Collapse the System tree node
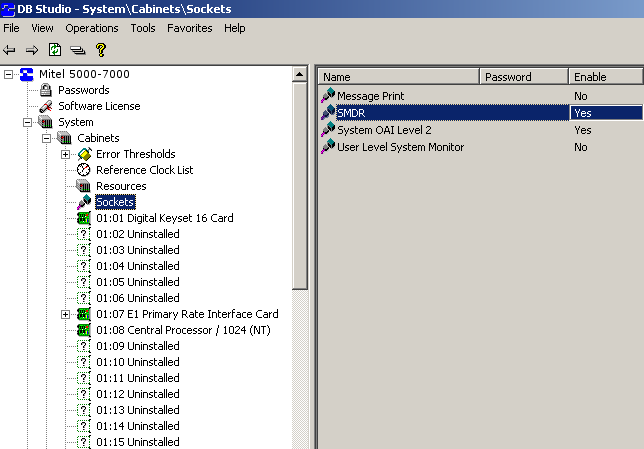 [28, 122]
